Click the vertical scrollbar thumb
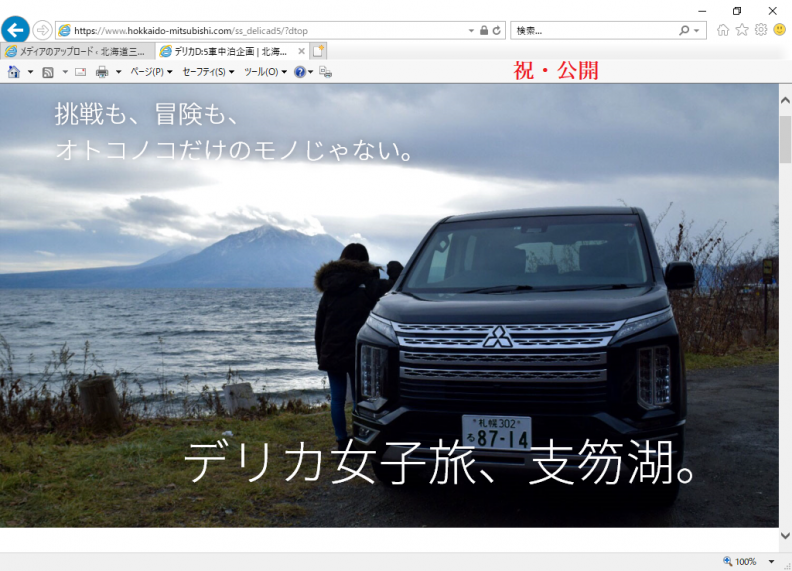Image resolution: width=792 pixels, height=571 pixels. pyautogui.click(x=785, y=139)
